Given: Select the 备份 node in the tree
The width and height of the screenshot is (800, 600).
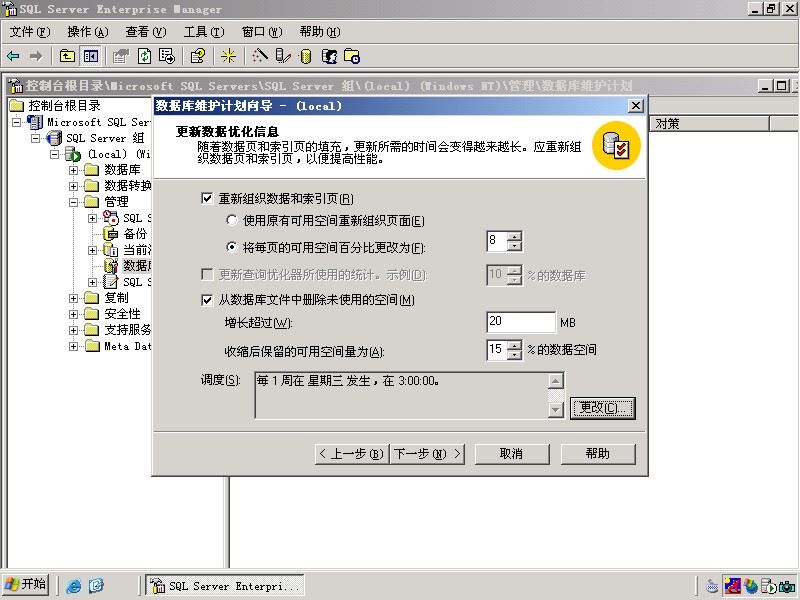Looking at the screenshot, I should point(135,234).
